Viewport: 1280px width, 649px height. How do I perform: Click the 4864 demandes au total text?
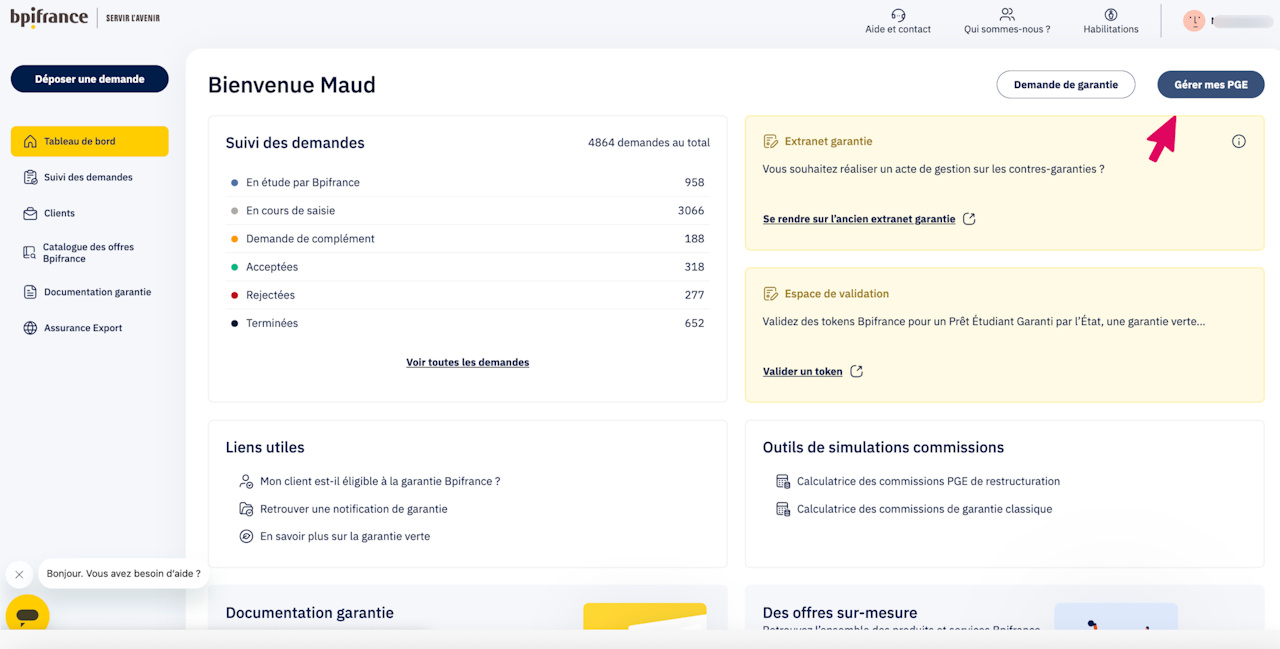(x=649, y=143)
